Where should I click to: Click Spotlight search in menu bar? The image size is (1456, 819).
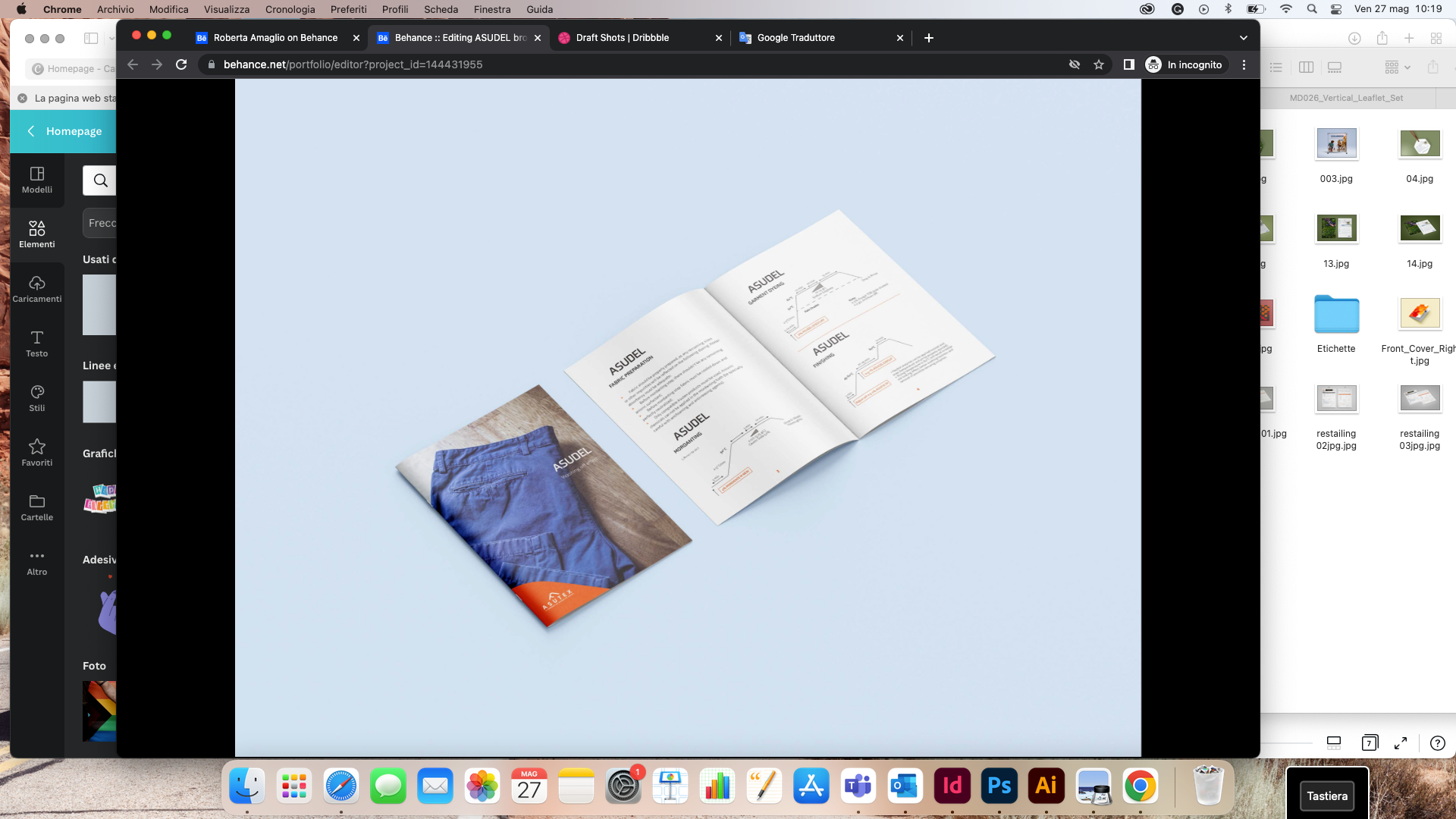click(x=1312, y=9)
